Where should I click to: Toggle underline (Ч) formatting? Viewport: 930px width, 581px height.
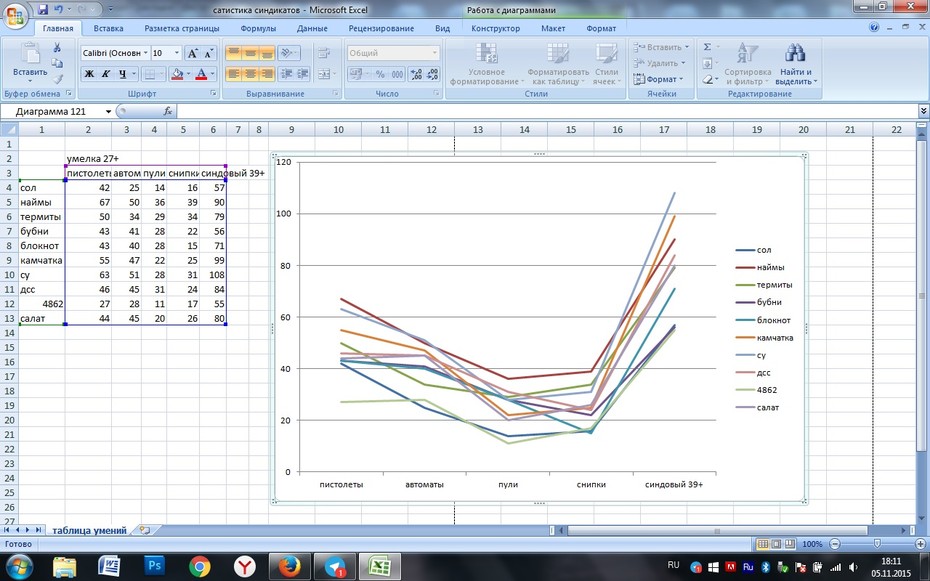122,74
